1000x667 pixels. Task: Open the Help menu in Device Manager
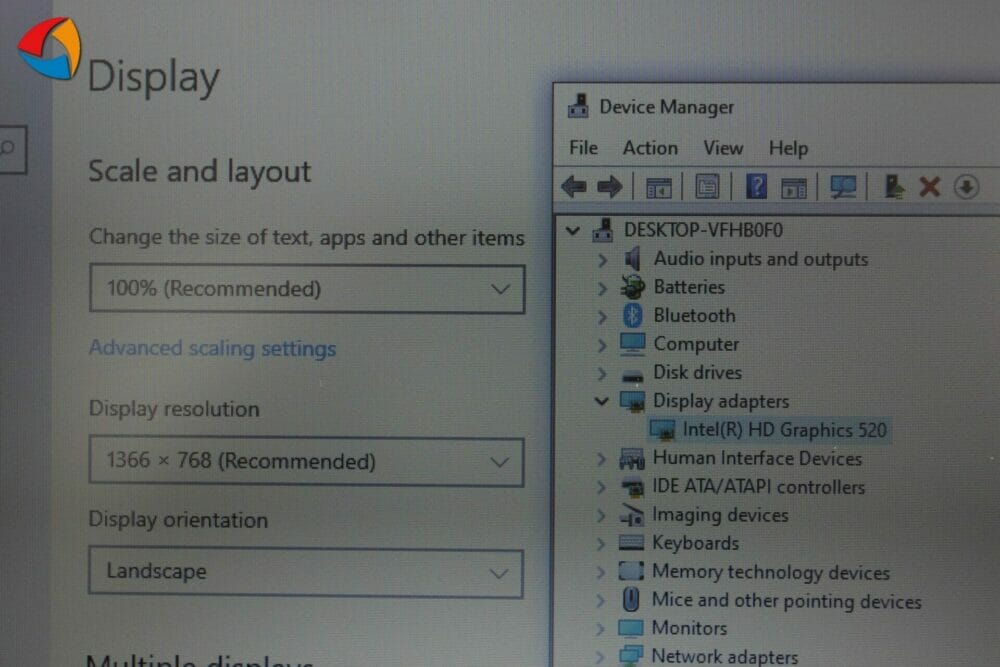pyautogui.click(x=788, y=149)
